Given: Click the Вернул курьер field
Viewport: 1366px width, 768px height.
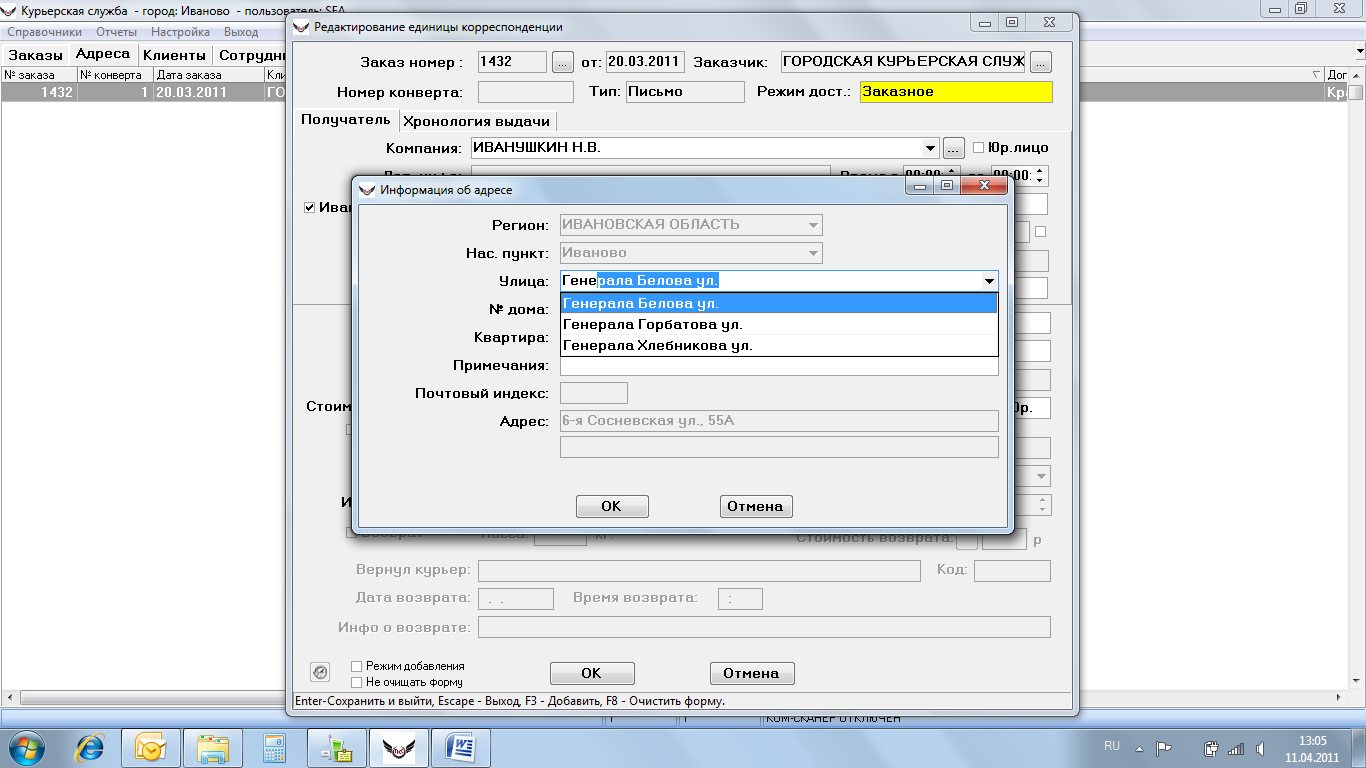Looking at the screenshot, I should [x=699, y=571].
